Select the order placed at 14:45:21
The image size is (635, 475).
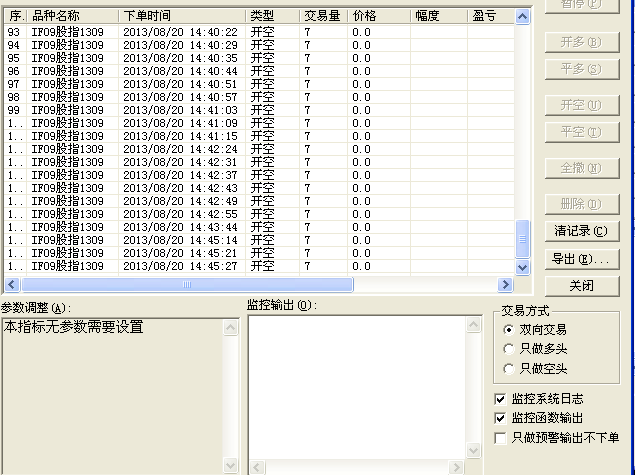coord(259,253)
